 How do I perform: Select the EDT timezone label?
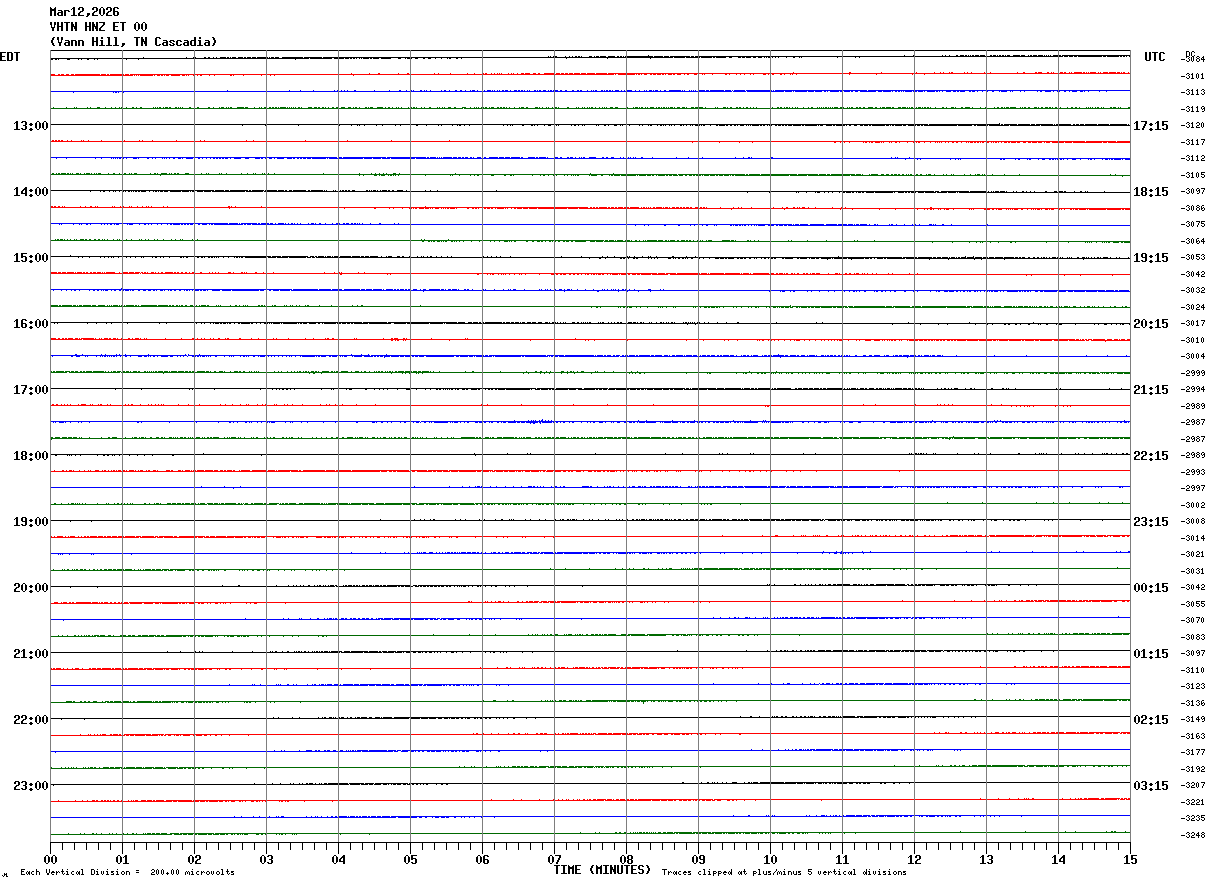(x=10, y=57)
